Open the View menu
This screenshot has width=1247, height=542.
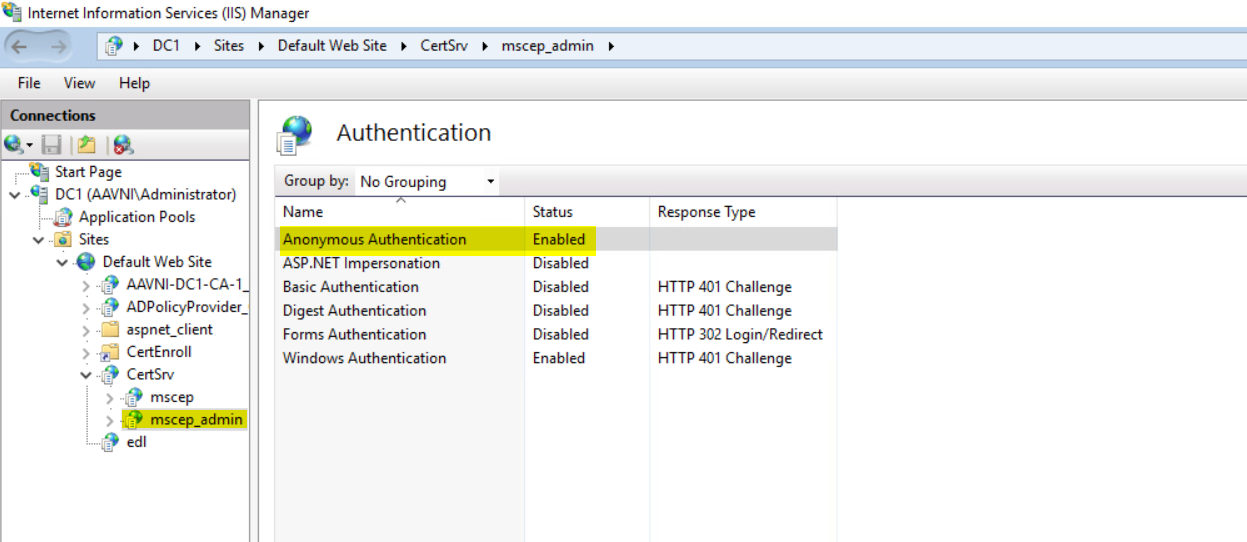(x=80, y=83)
